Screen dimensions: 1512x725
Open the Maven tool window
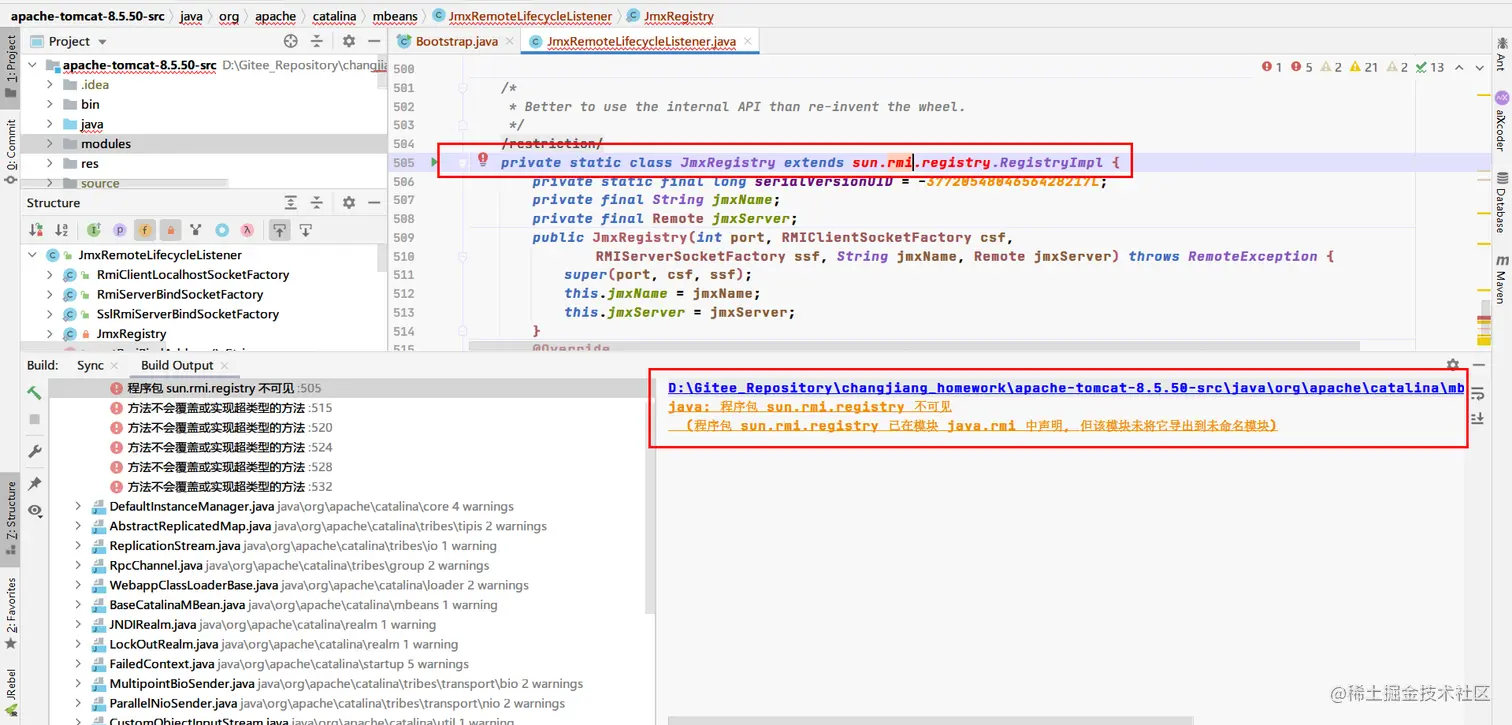[1500, 279]
